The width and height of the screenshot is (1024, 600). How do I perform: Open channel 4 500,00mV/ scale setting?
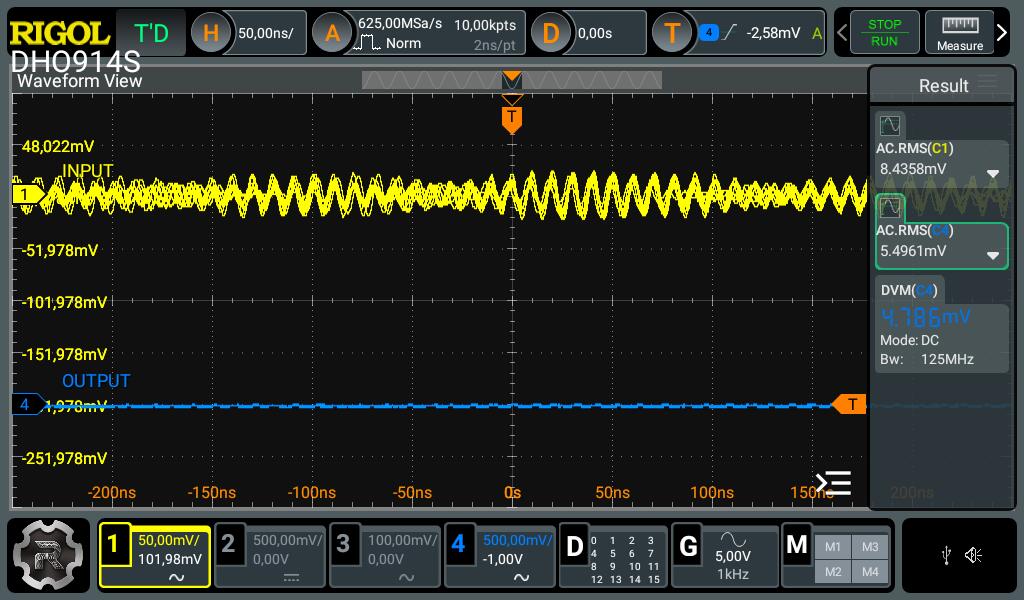click(517, 540)
